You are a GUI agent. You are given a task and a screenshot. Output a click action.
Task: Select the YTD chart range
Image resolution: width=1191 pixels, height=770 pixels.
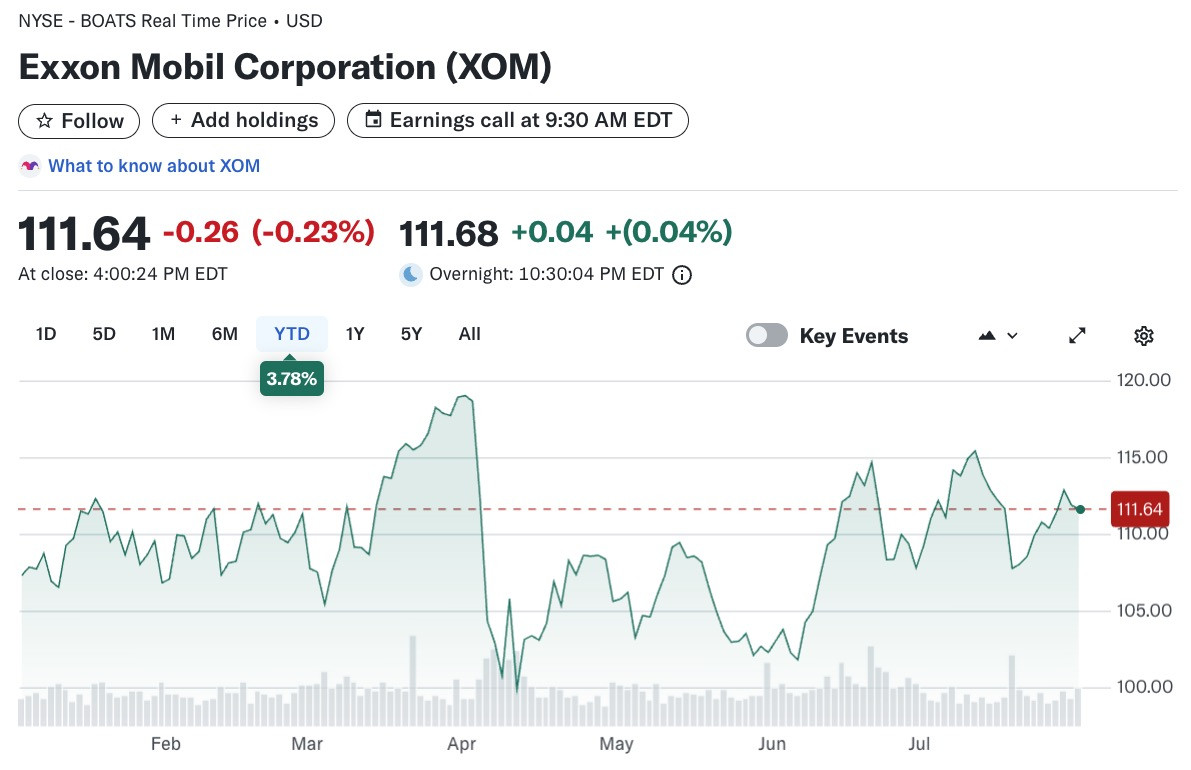point(292,334)
